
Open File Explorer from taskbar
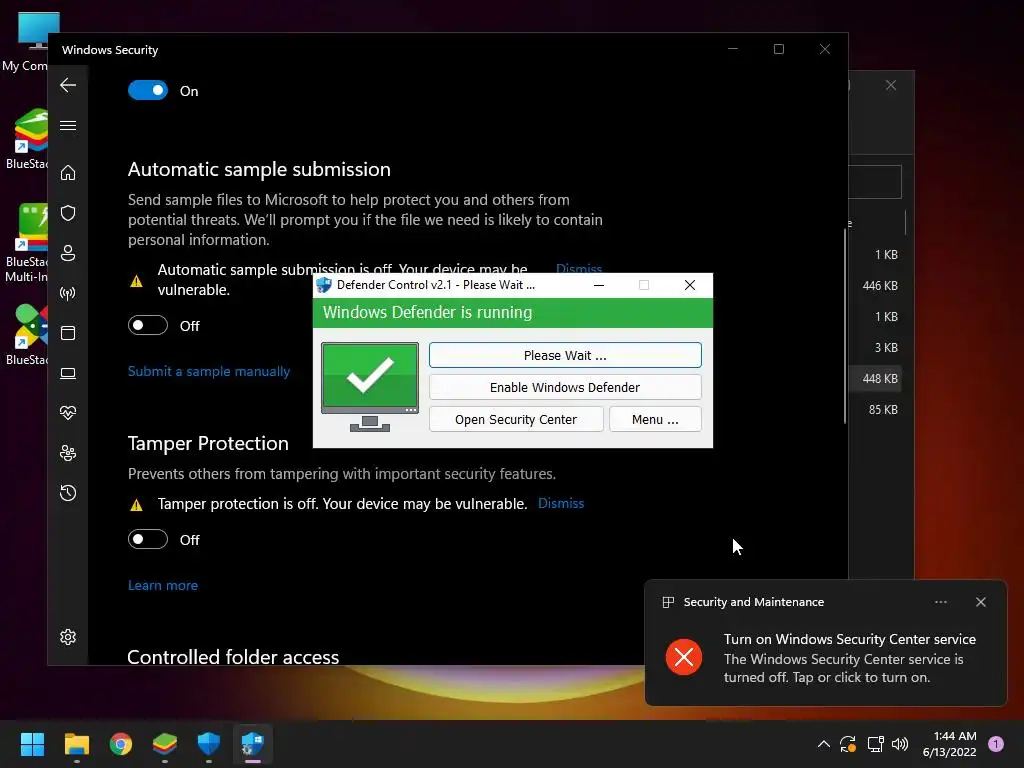[x=76, y=744]
